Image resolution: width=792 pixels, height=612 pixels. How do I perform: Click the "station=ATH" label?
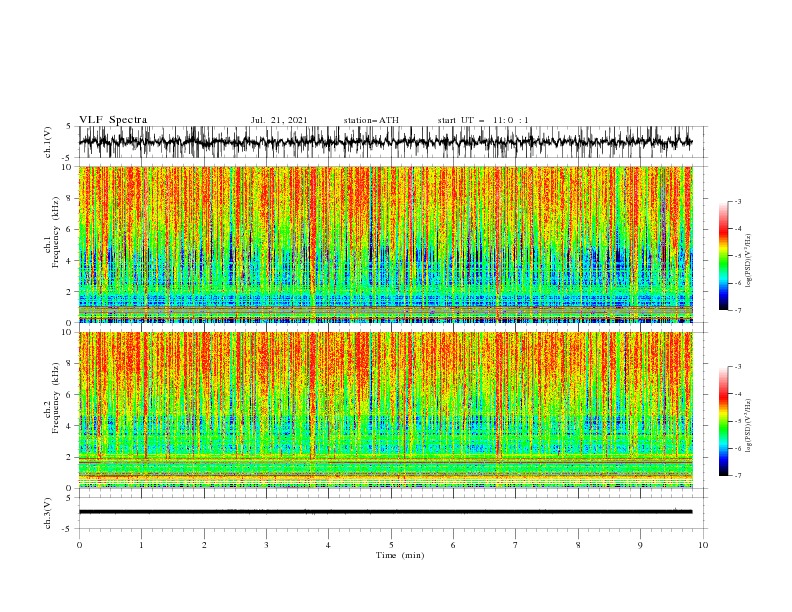pos(371,120)
